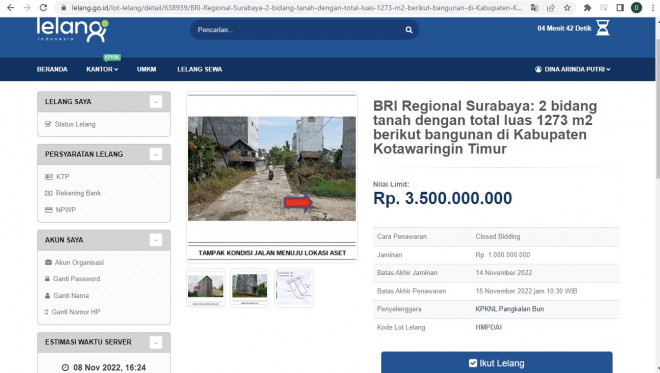Open the Ganti Password link

tap(72, 279)
